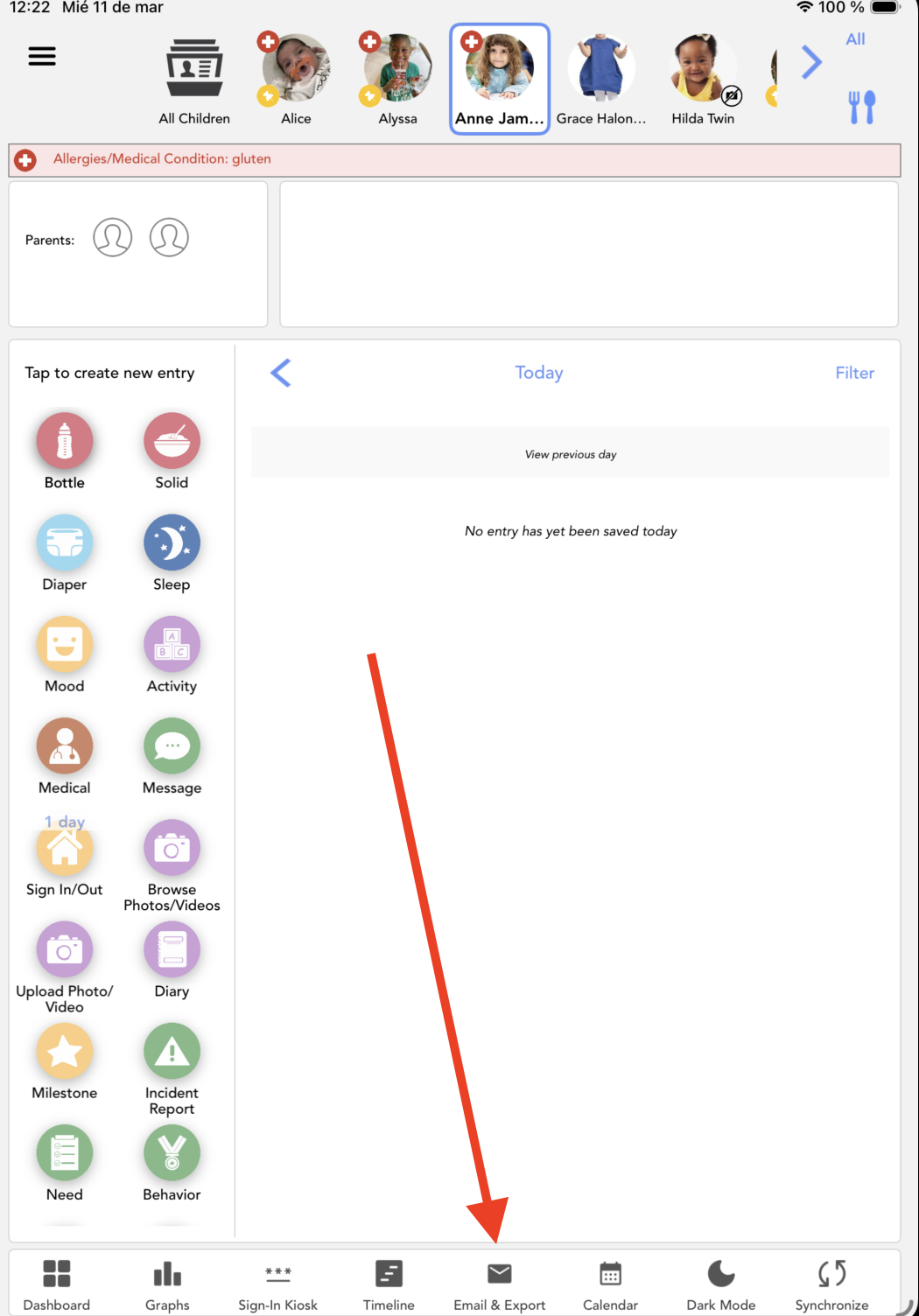The height and width of the screenshot is (1316, 919).
Task: Tap the 1 day label above Sign In/Out
Action: 65,822
